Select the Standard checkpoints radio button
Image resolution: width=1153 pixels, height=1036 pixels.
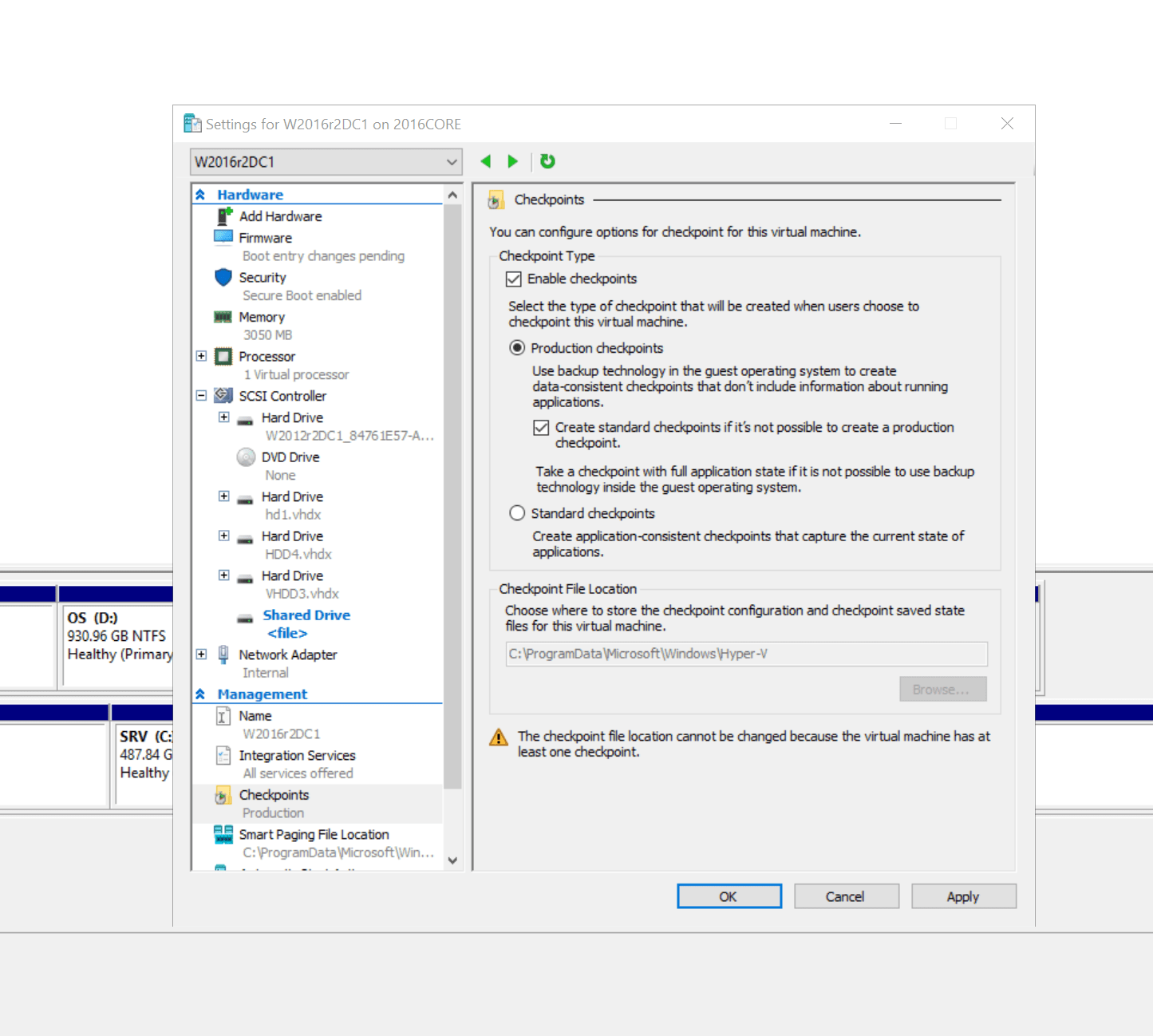[x=516, y=512]
